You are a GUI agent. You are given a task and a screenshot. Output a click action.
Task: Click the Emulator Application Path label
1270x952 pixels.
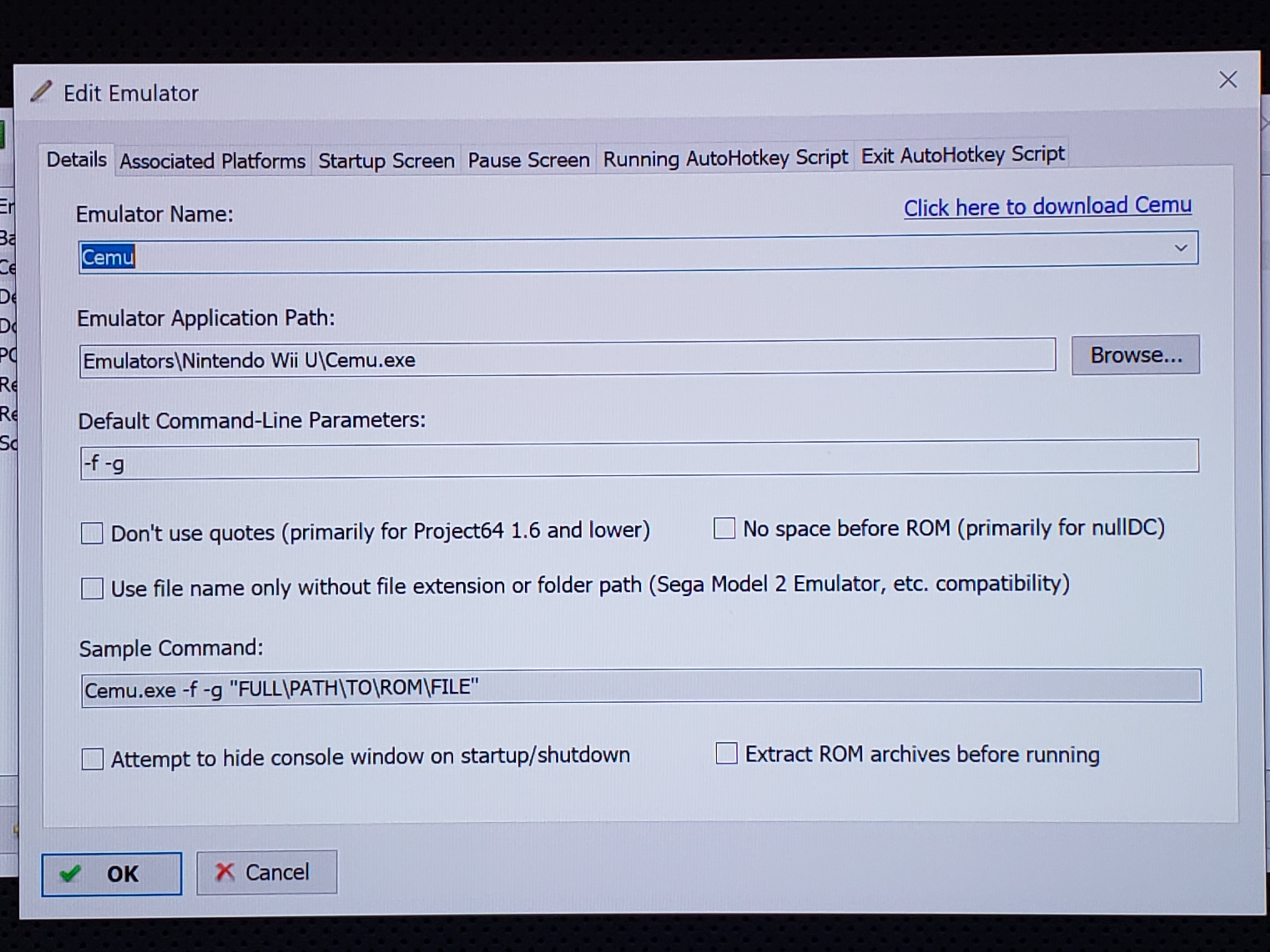206,318
